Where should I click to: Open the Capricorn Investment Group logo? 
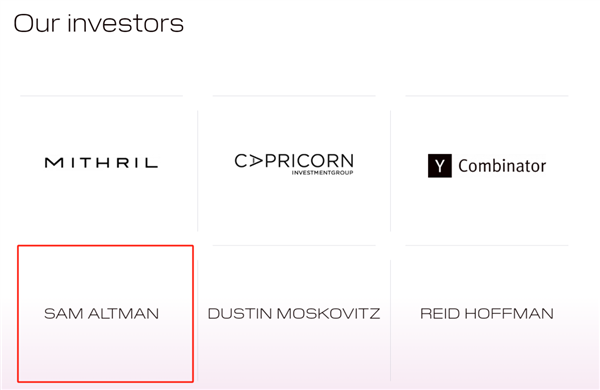point(294,164)
